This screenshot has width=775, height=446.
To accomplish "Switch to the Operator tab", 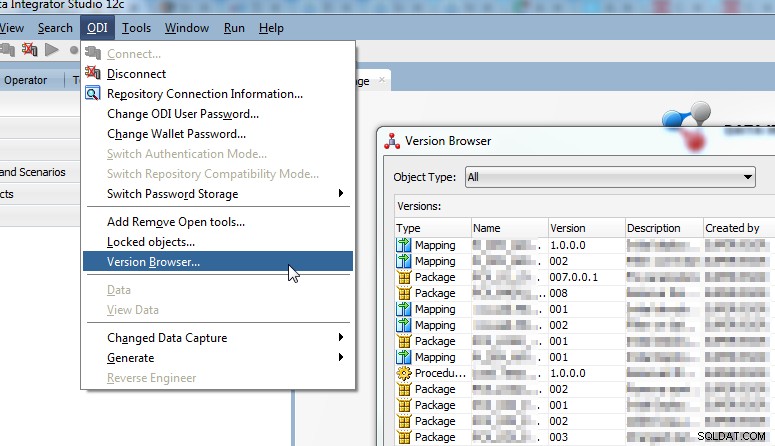I will [x=26, y=80].
